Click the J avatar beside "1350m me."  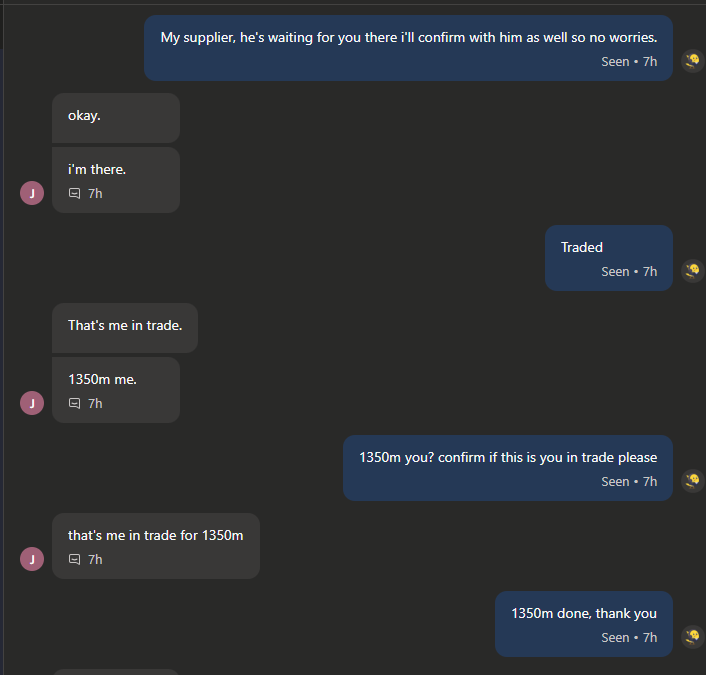tap(32, 403)
